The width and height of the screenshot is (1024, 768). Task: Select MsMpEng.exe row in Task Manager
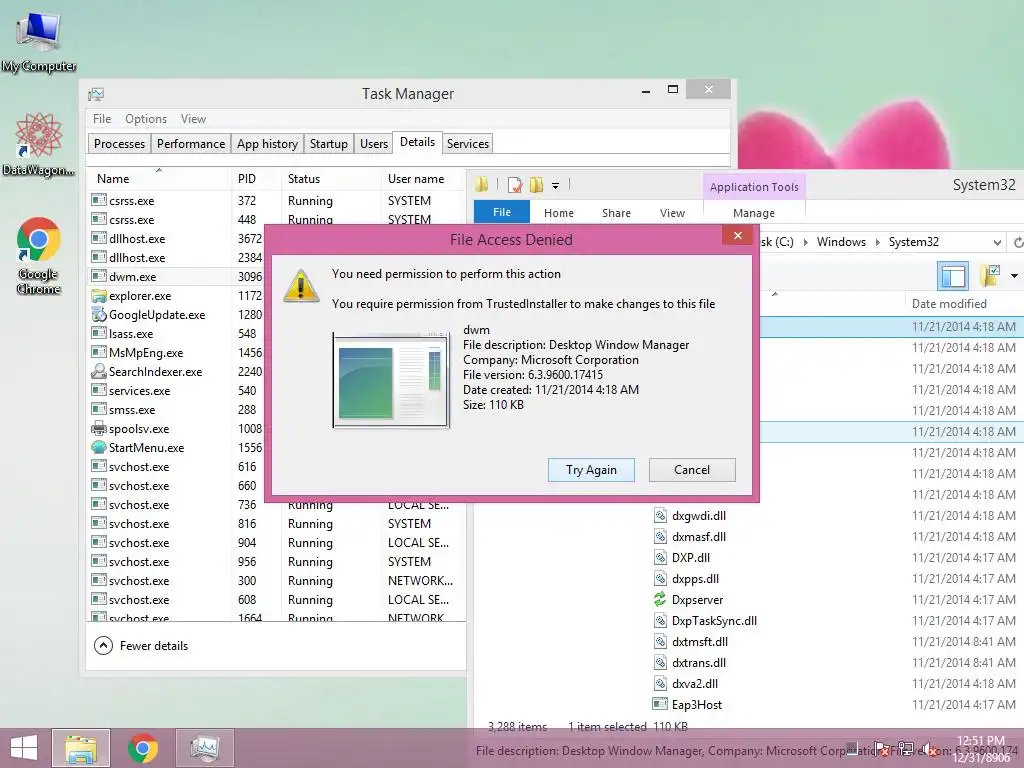[177, 352]
